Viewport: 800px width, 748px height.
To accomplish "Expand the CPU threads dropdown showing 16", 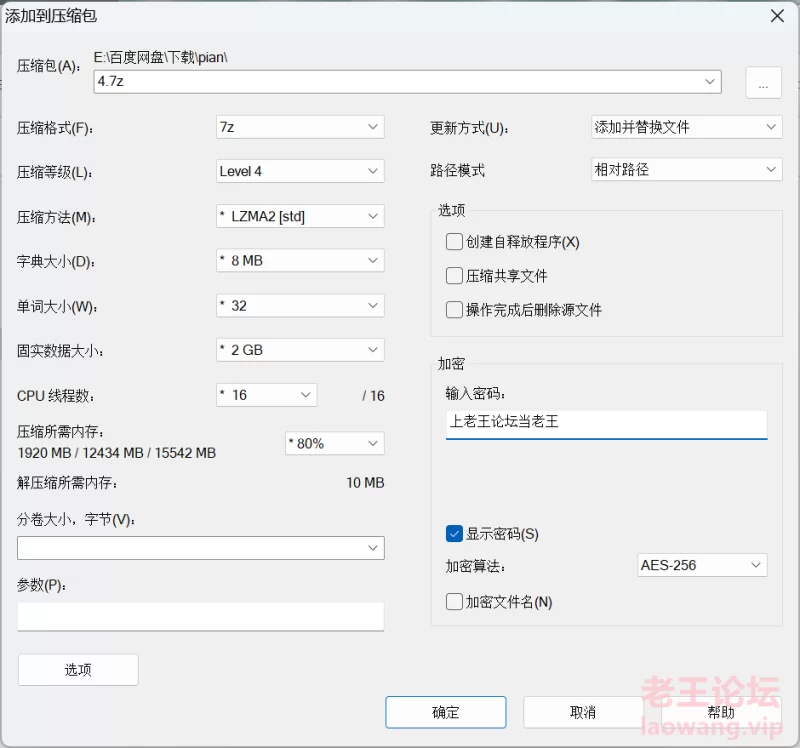I will tap(266, 395).
